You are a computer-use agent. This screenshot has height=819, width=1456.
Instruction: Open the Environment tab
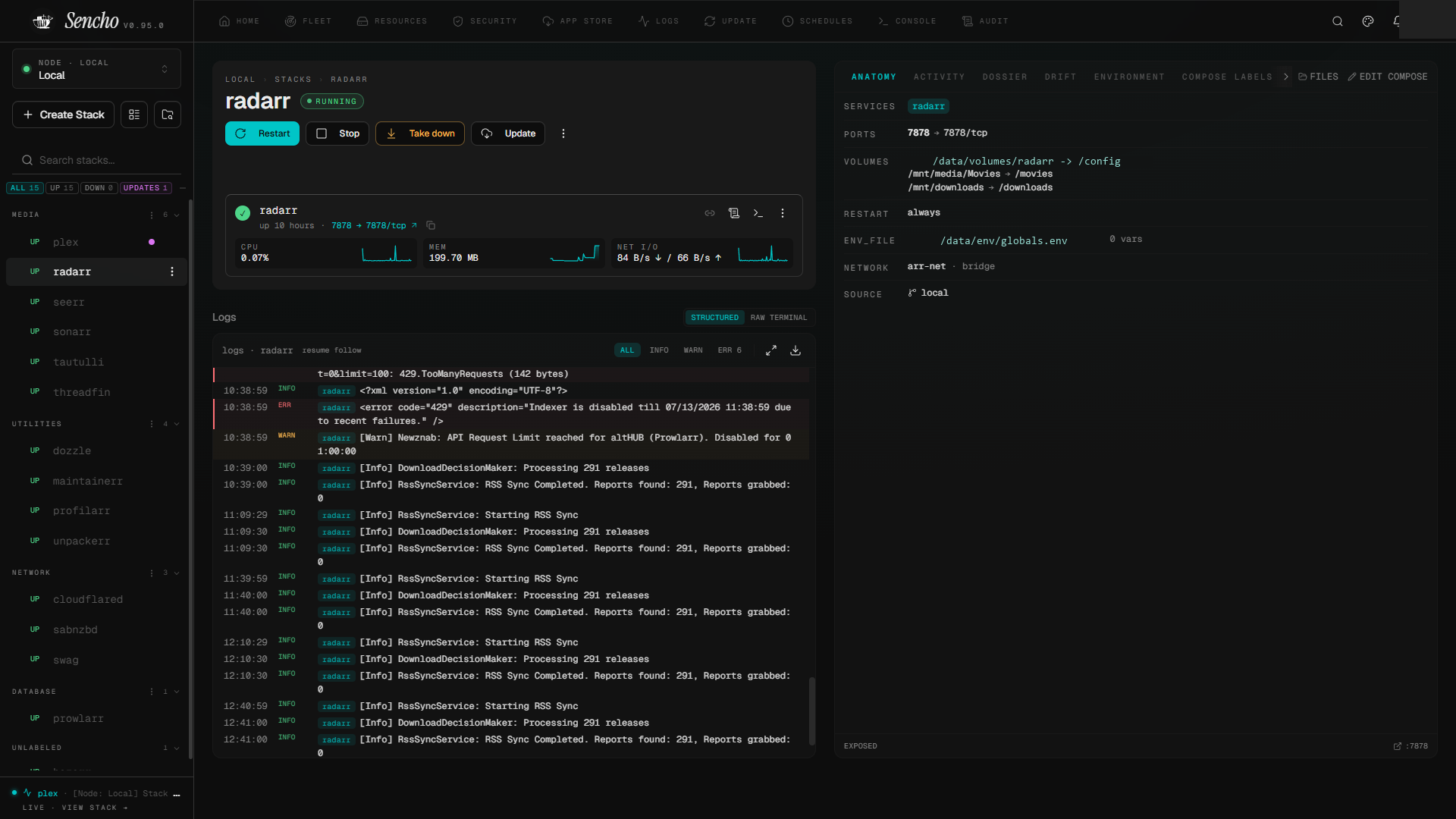coord(1129,77)
